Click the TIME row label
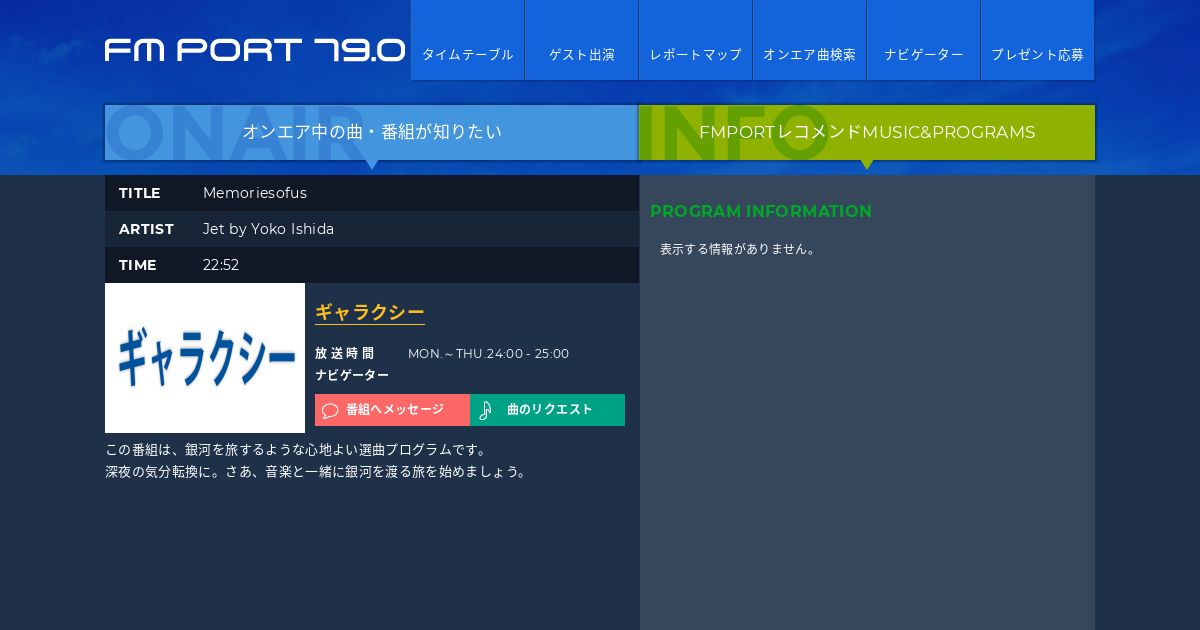The image size is (1200, 630). coord(138,265)
